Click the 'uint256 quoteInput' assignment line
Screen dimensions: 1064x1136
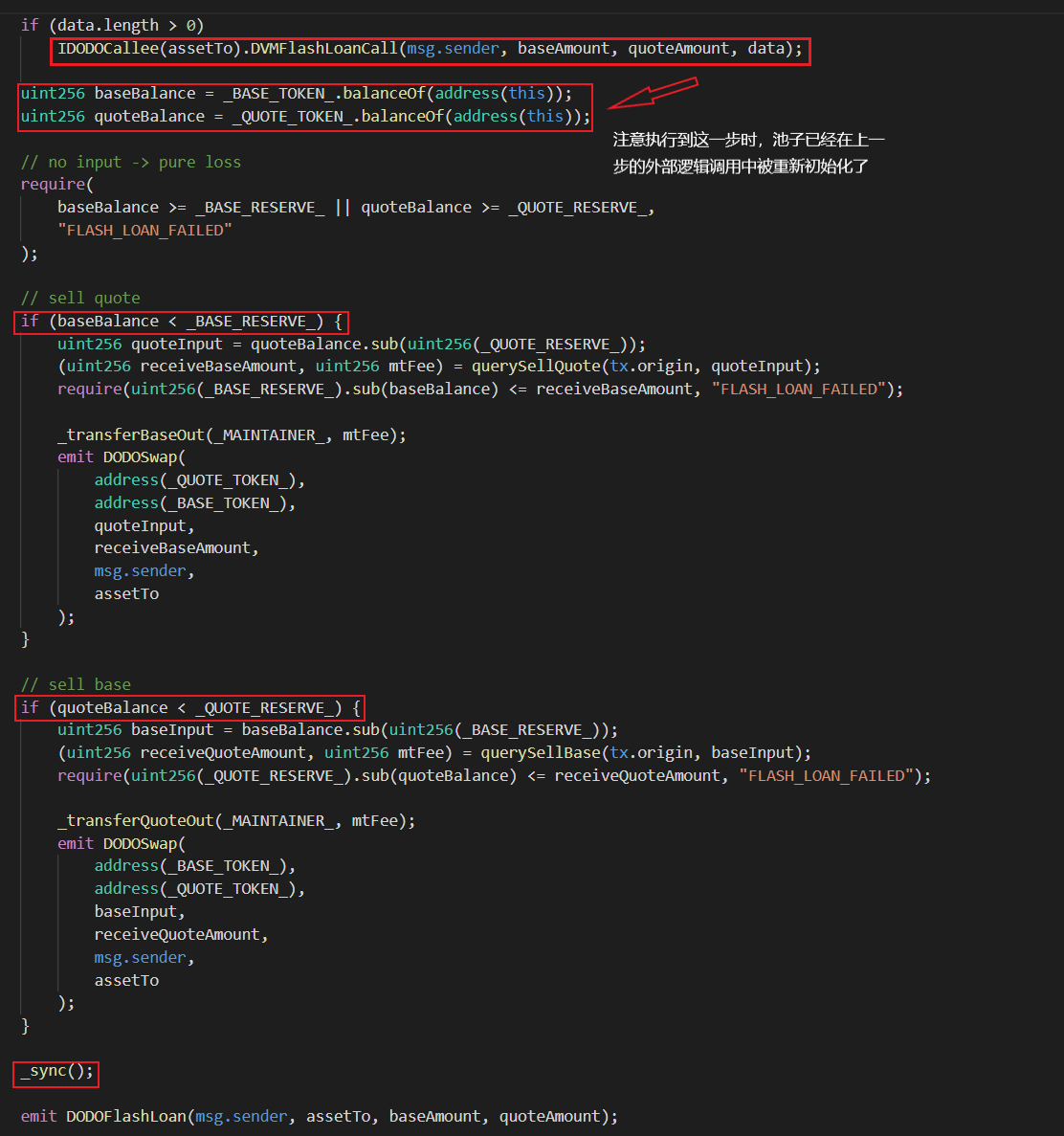(x=351, y=345)
